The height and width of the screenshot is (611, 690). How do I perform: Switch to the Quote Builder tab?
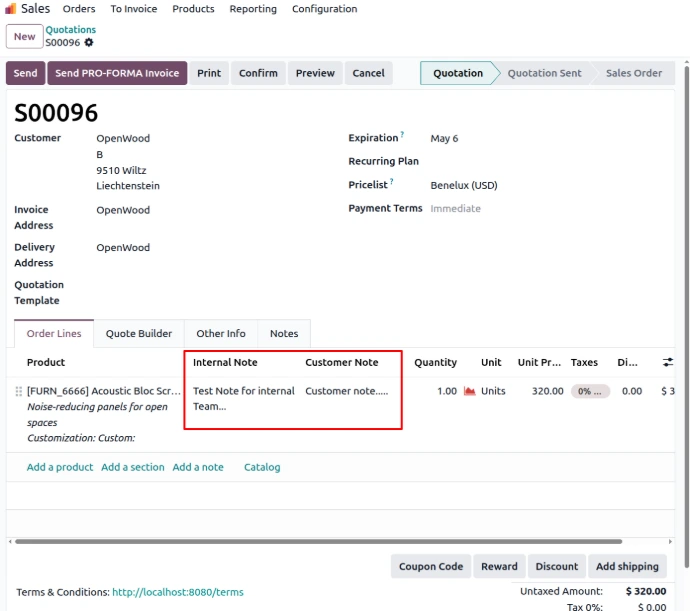tap(139, 334)
